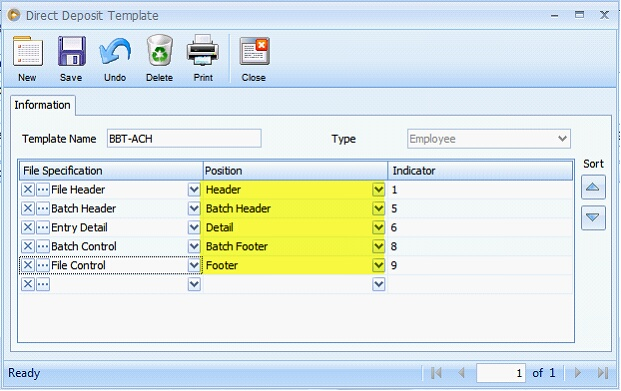Click the Batch Footer position text
The width and height of the screenshot is (621, 391).
(237, 246)
